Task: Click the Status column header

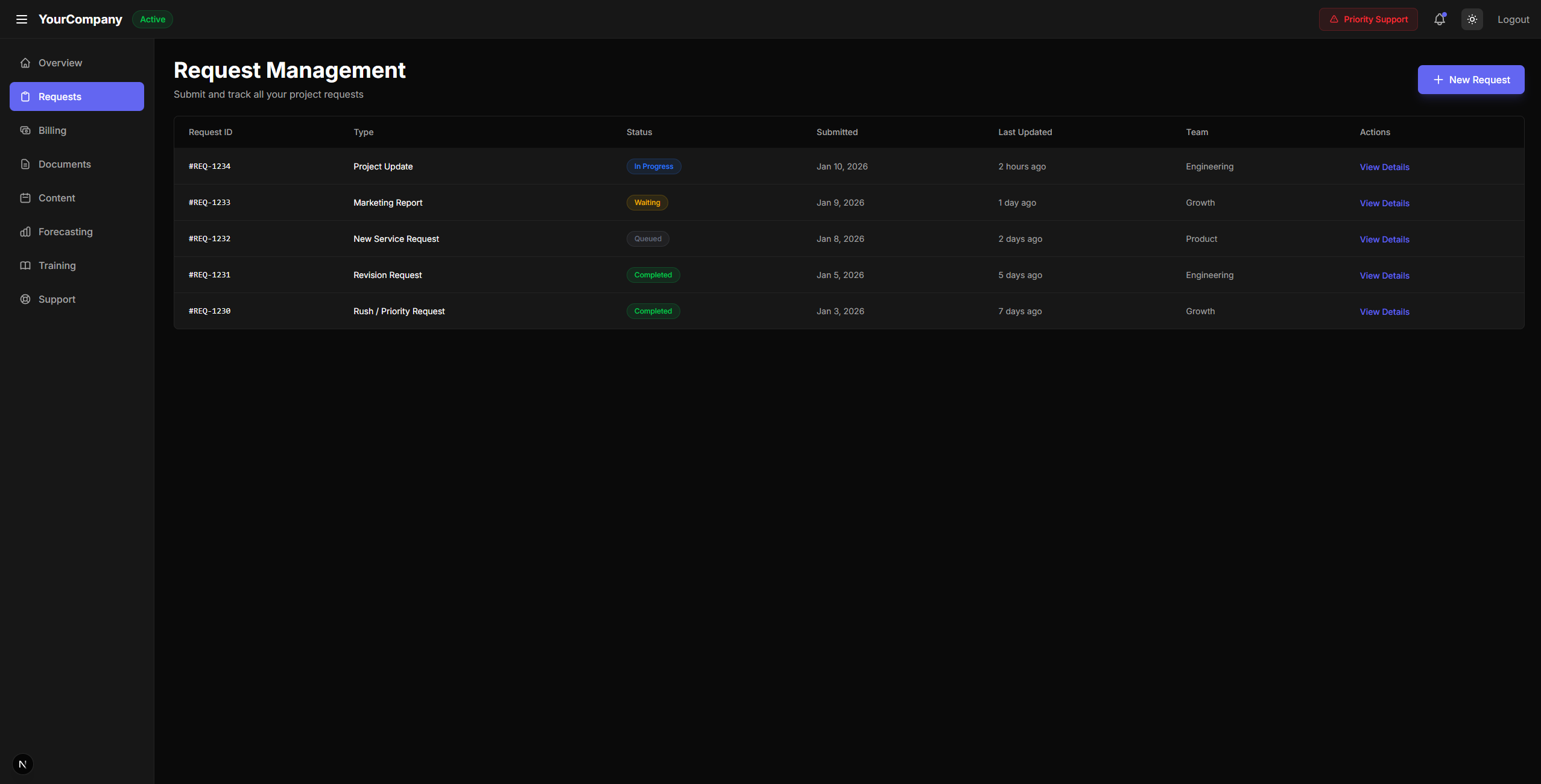Action: tap(639, 132)
